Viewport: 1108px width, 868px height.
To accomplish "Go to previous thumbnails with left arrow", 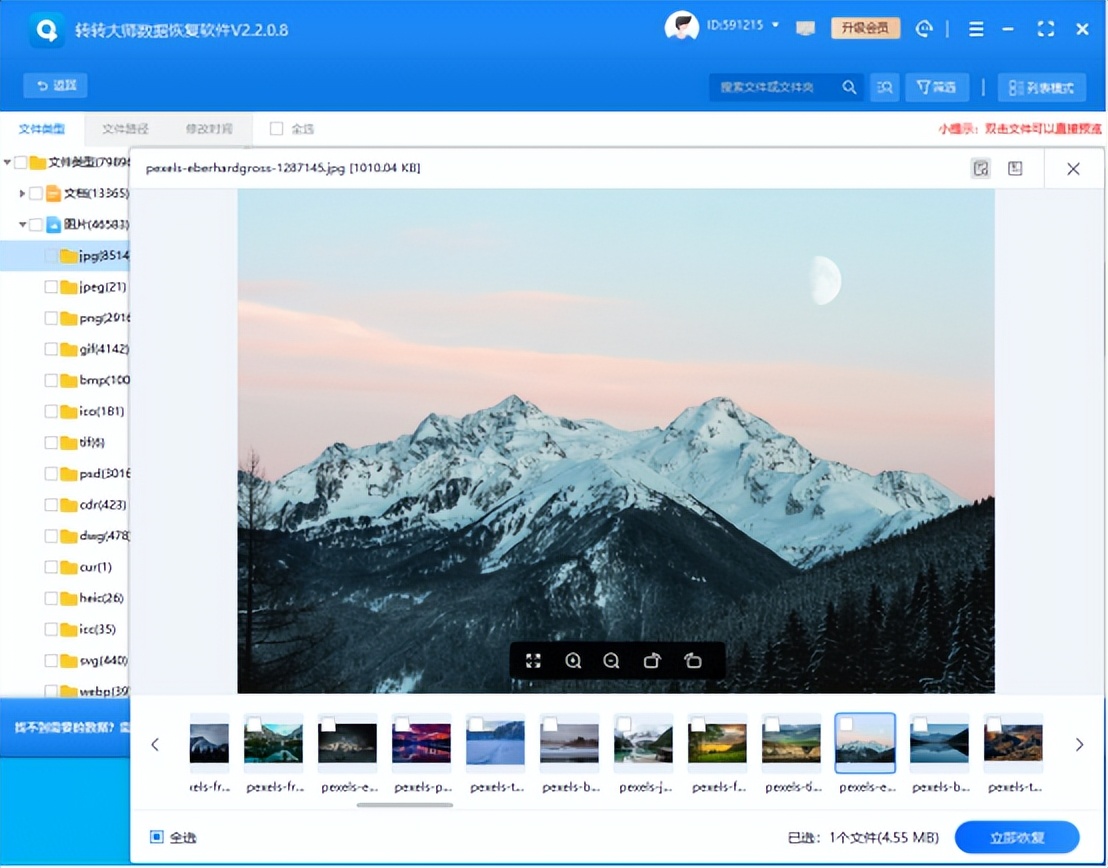I will [x=155, y=744].
